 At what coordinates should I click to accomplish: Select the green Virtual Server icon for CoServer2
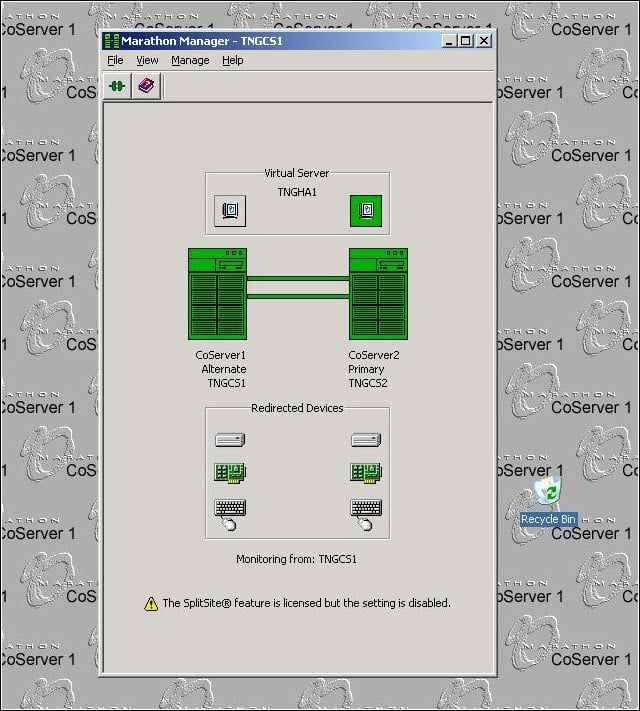pyautogui.click(x=366, y=211)
